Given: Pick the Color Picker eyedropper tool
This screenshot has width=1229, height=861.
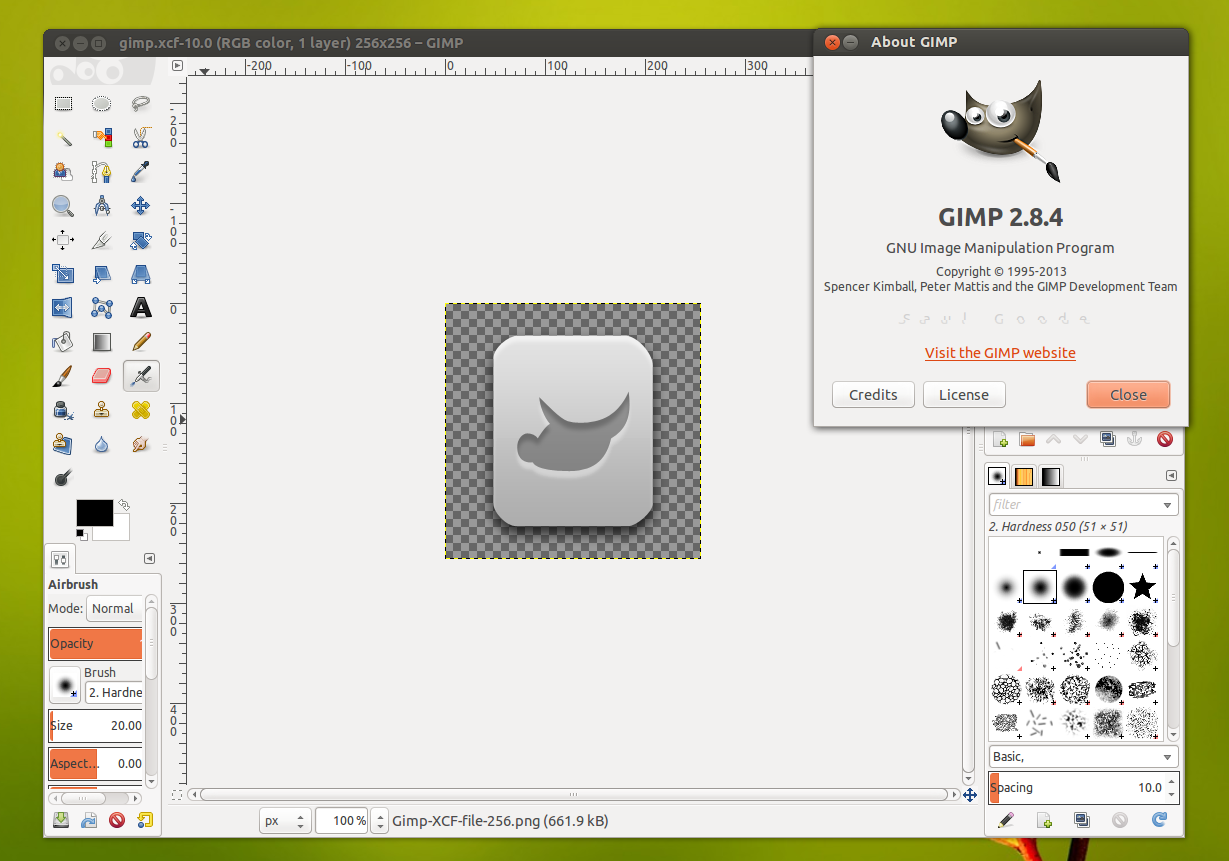Looking at the screenshot, I should [140, 171].
